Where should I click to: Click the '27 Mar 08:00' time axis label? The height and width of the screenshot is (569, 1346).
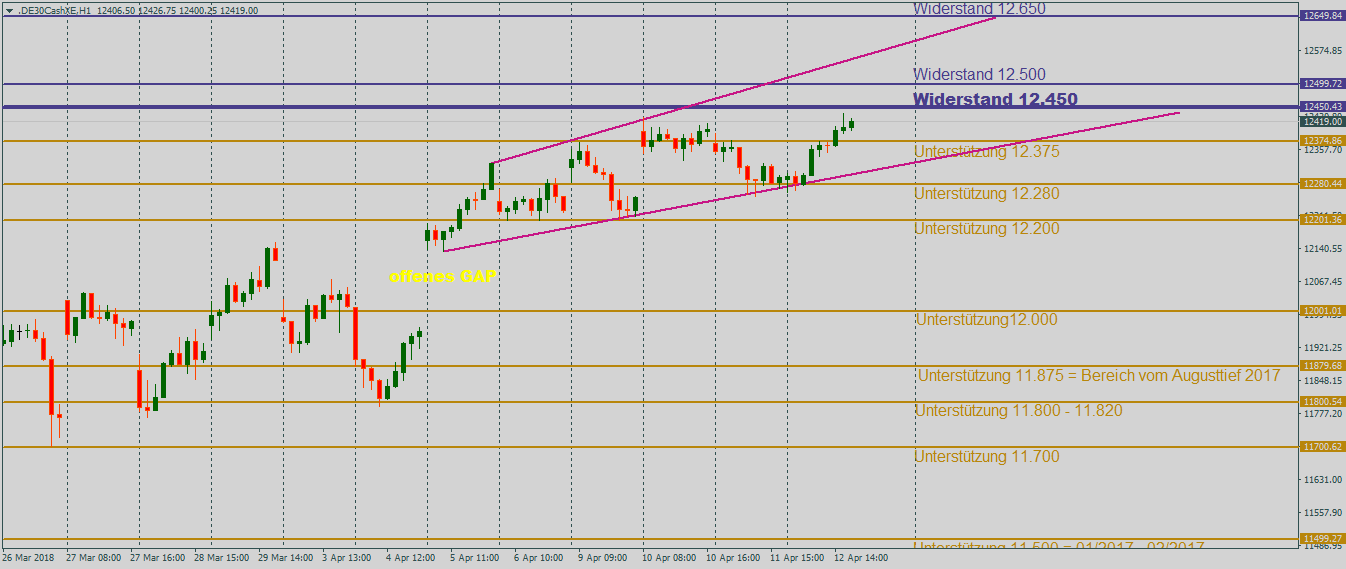95,557
